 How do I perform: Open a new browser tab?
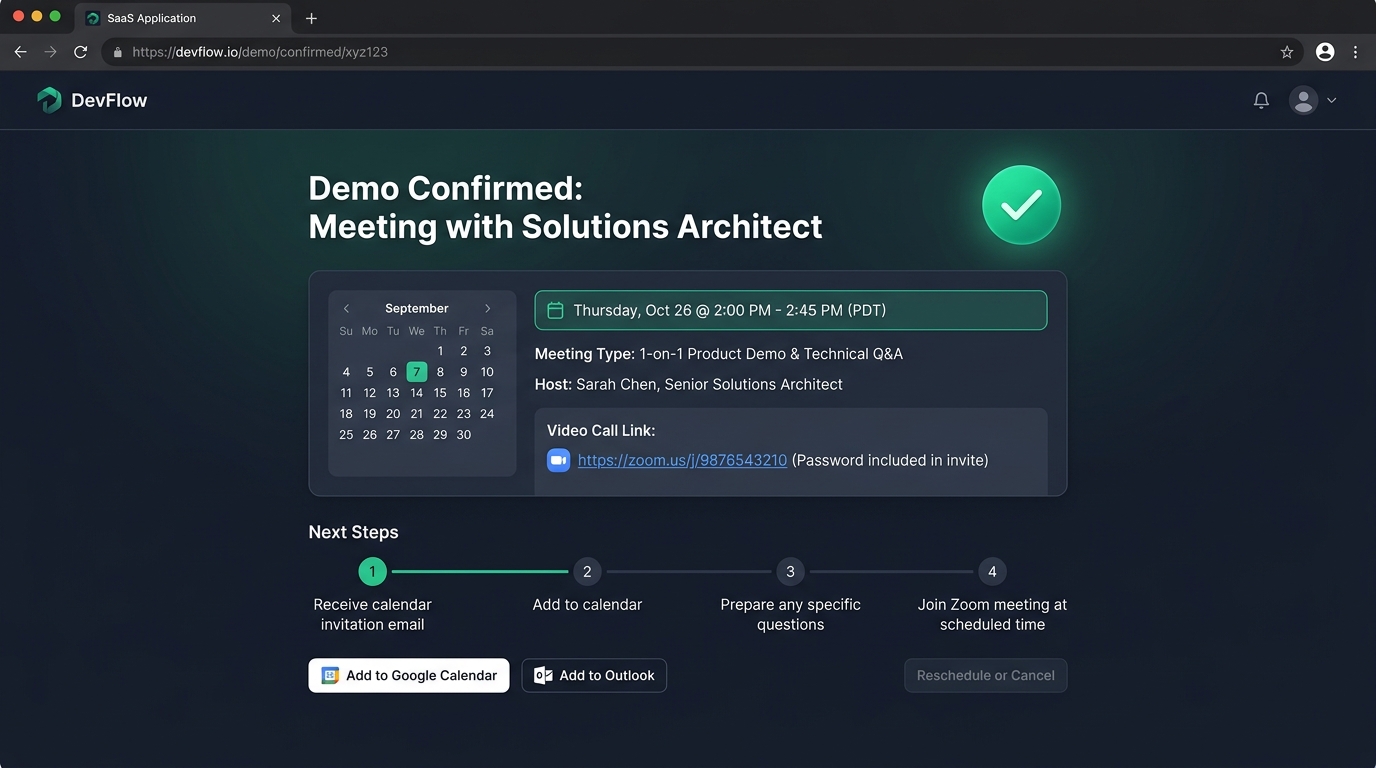coord(311,18)
